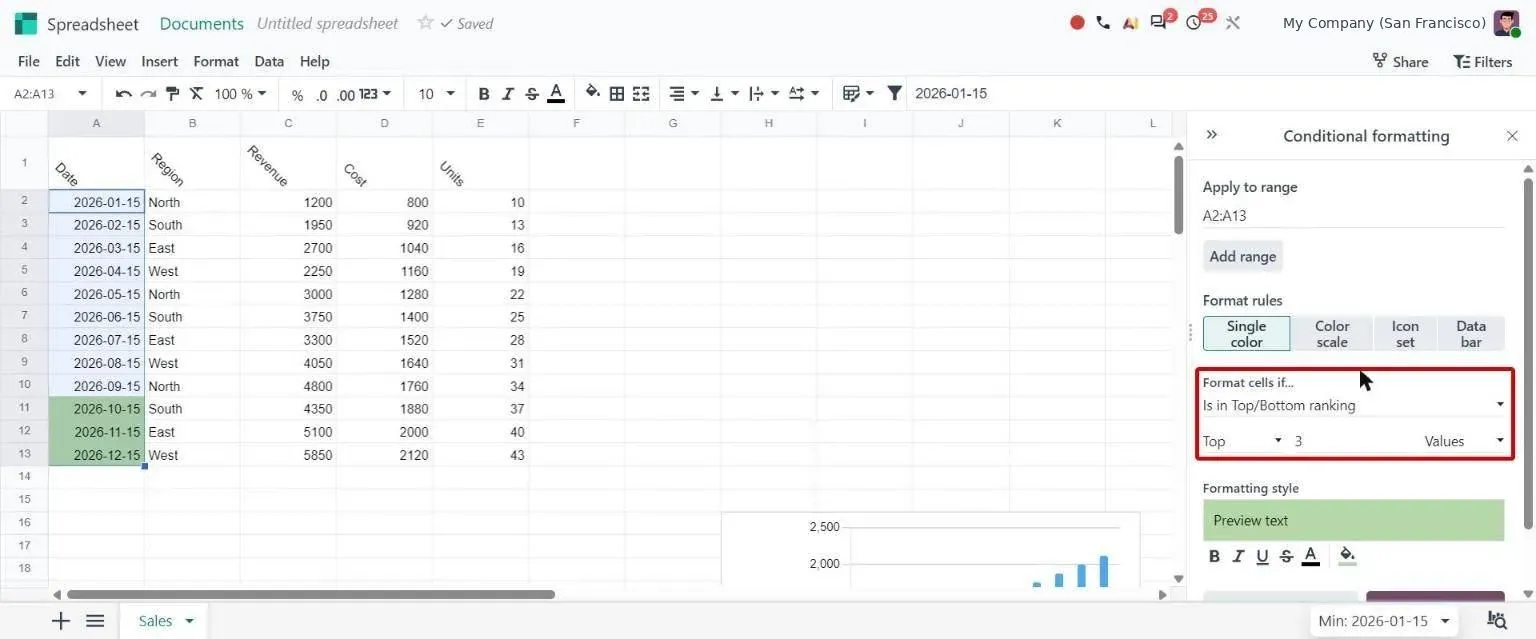
Task: Click the user avatar in top right
Action: click(x=1506, y=23)
